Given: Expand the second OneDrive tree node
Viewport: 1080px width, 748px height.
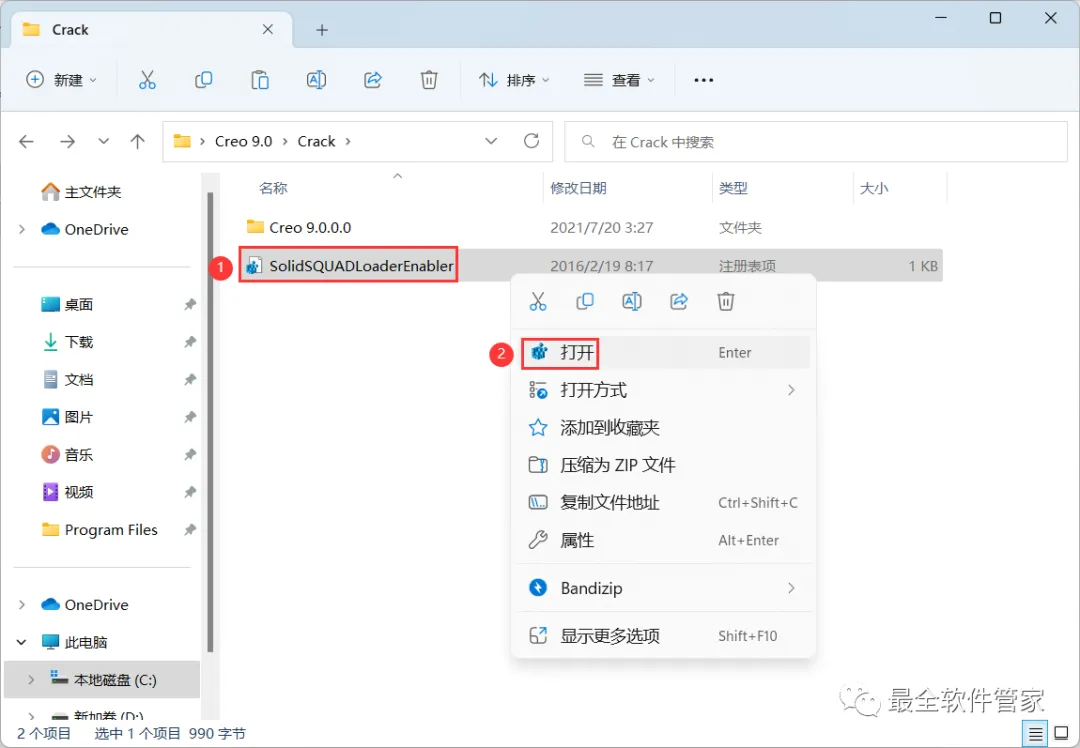Looking at the screenshot, I should coord(22,605).
